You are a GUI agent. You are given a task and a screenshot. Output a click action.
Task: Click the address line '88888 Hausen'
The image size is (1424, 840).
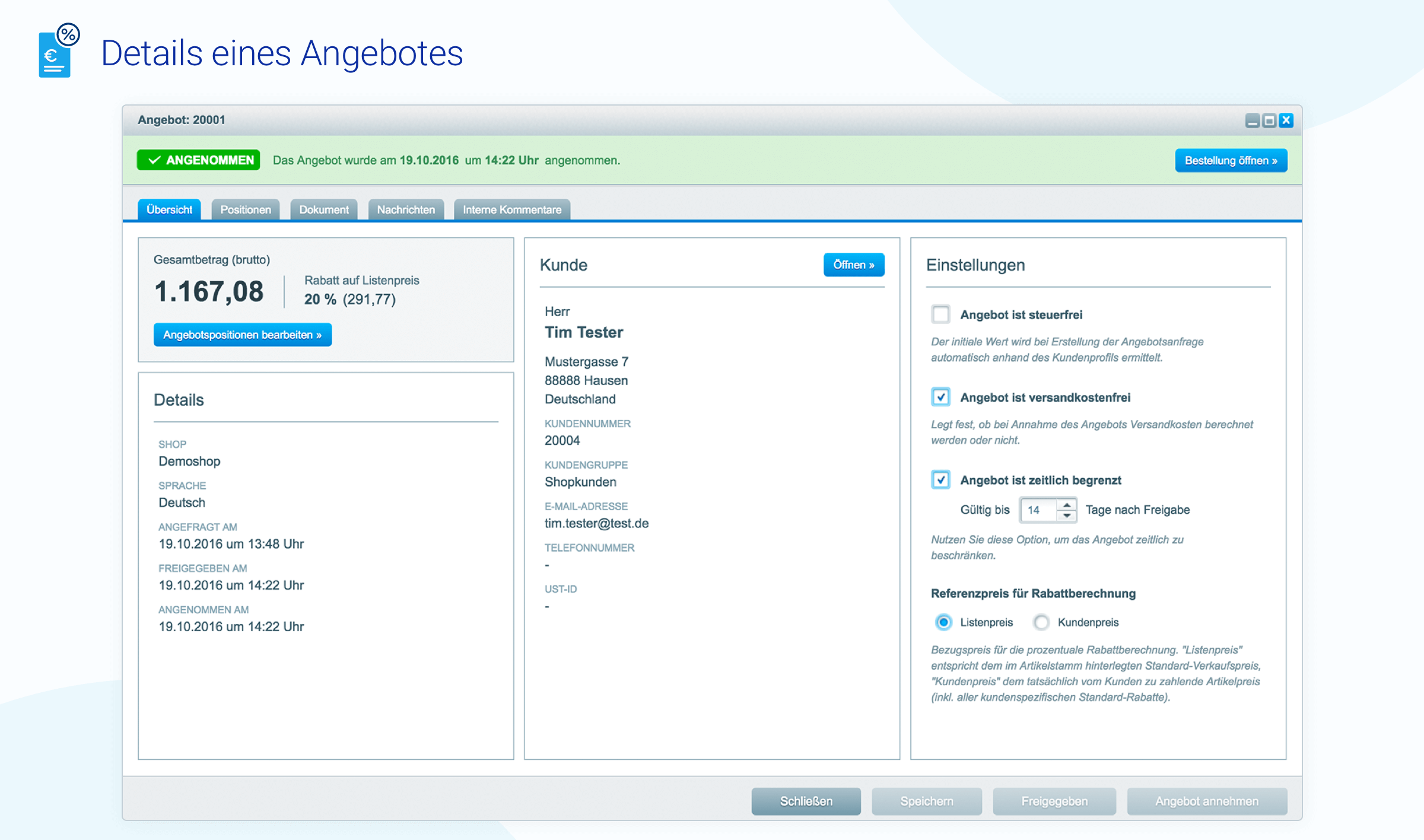pyautogui.click(x=586, y=381)
